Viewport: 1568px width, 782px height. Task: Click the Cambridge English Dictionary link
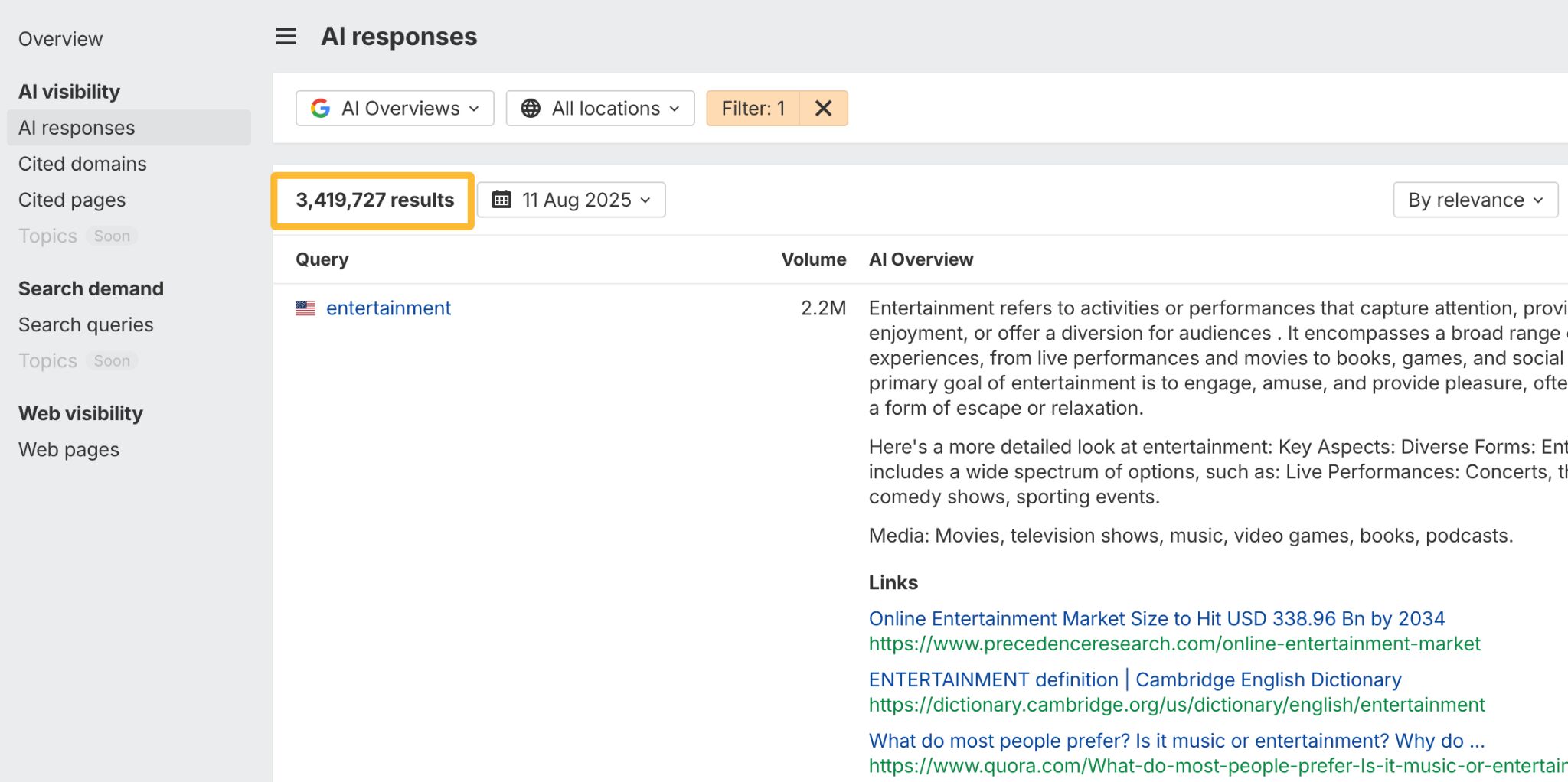pyautogui.click(x=1135, y=679)
